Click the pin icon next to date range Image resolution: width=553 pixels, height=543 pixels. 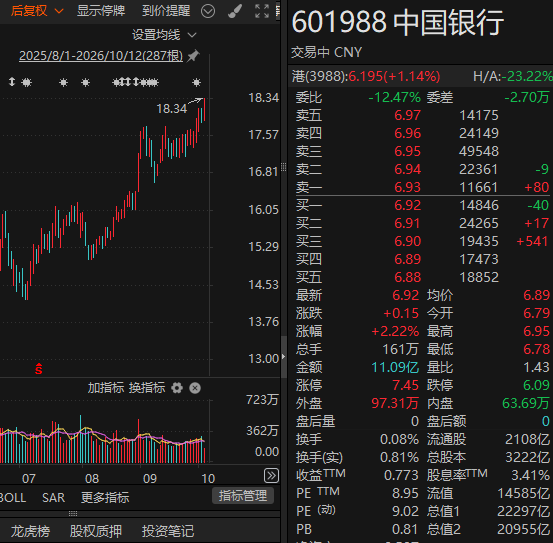[x=193, y=56]
